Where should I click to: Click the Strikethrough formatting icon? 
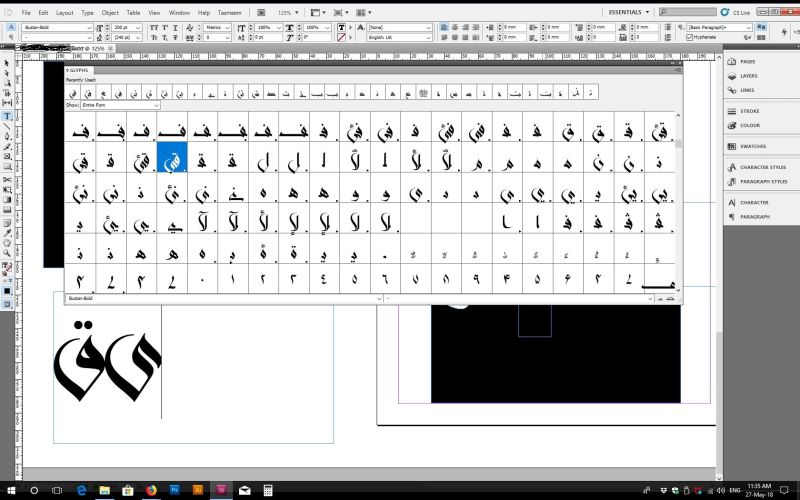[176, 38]
